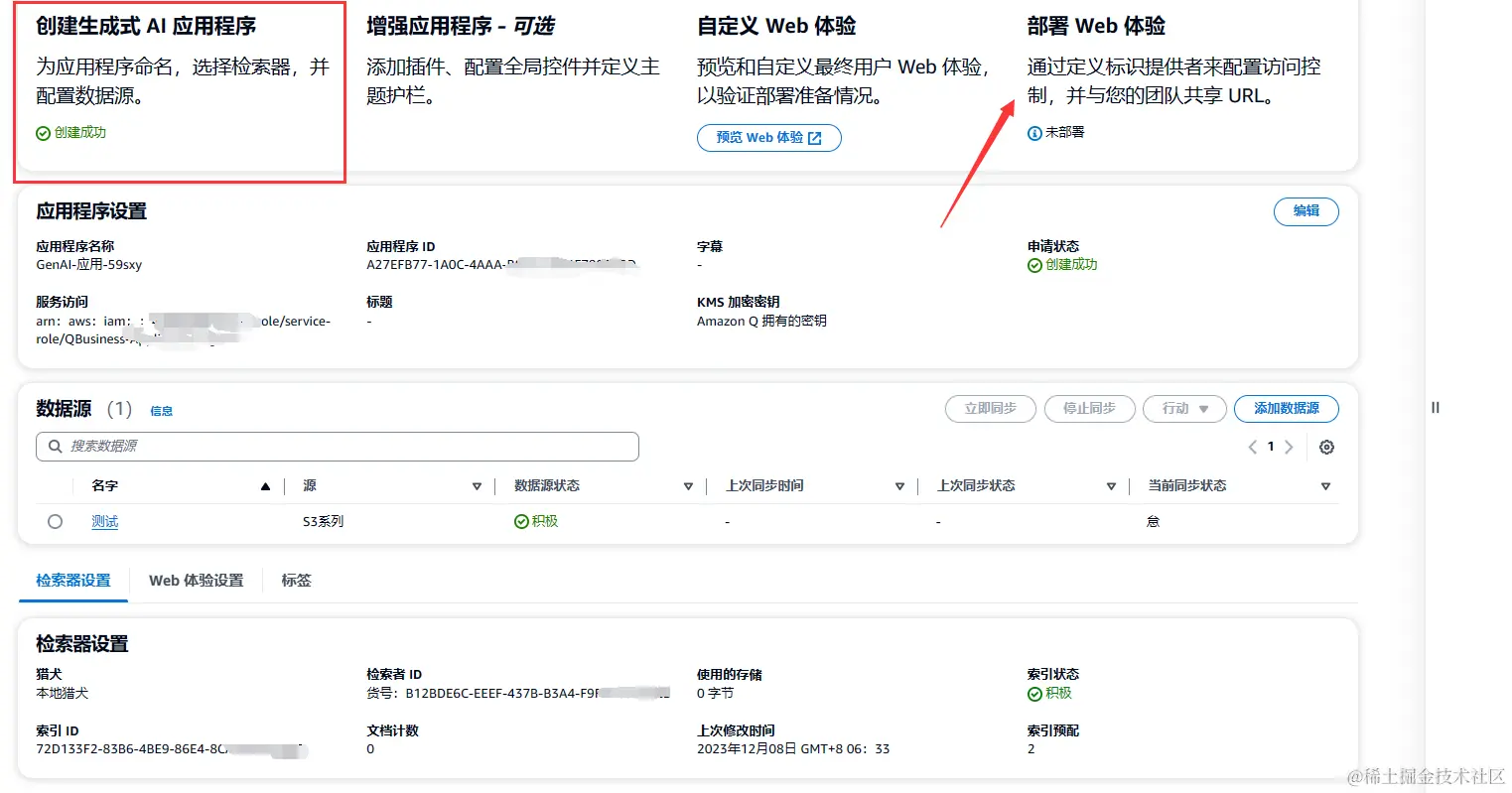1512x793 pixels.
Task: Click the 停止同步 button
Action: pos(1089,409)
